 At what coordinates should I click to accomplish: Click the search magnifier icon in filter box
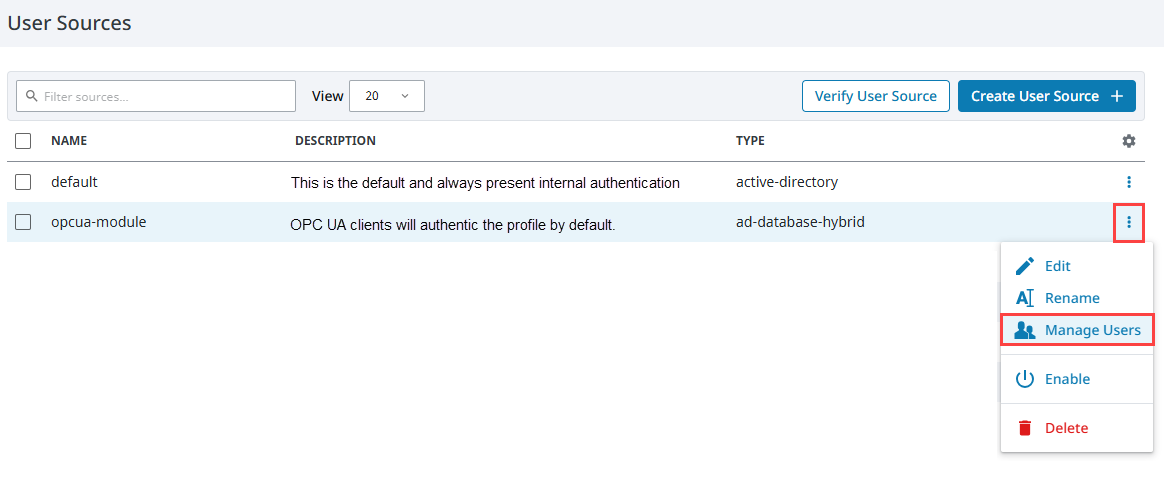pos(31,97)
